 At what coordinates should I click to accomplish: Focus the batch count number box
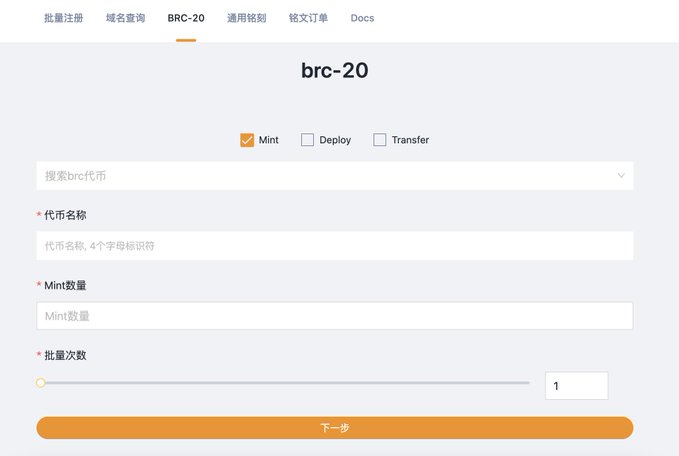(576, 386)
